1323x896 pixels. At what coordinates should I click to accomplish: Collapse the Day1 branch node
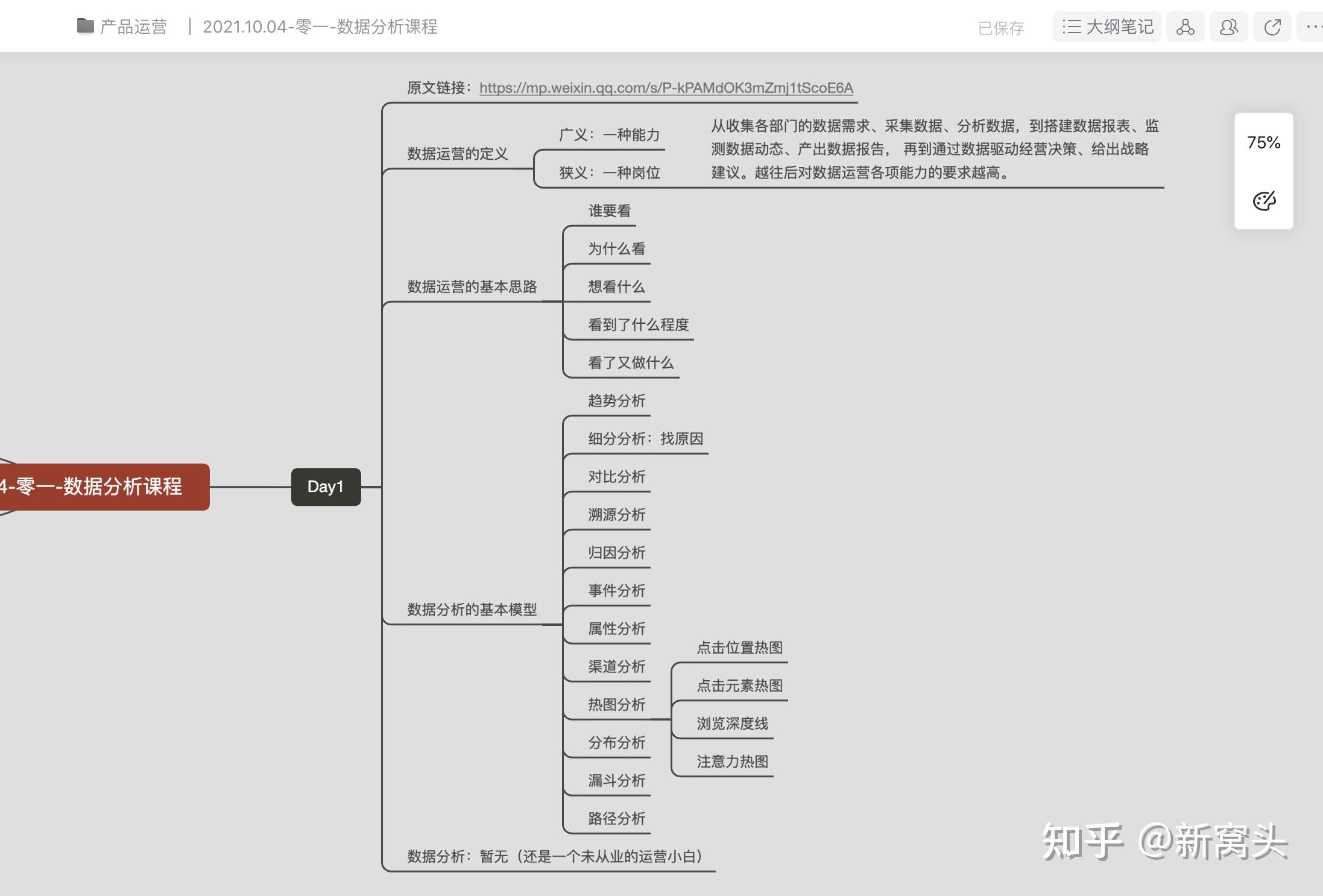tap(326, 487)
